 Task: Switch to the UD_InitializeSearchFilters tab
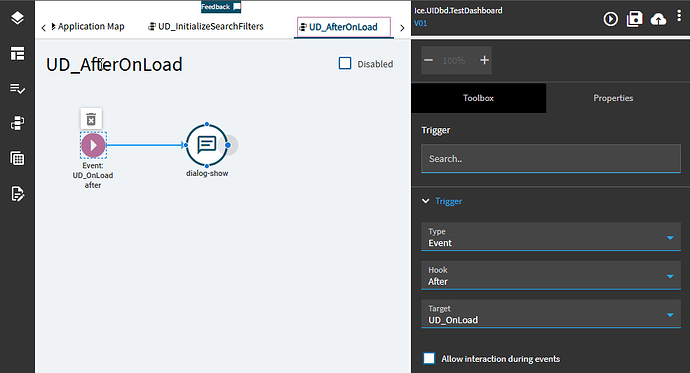tap(206, 26)
